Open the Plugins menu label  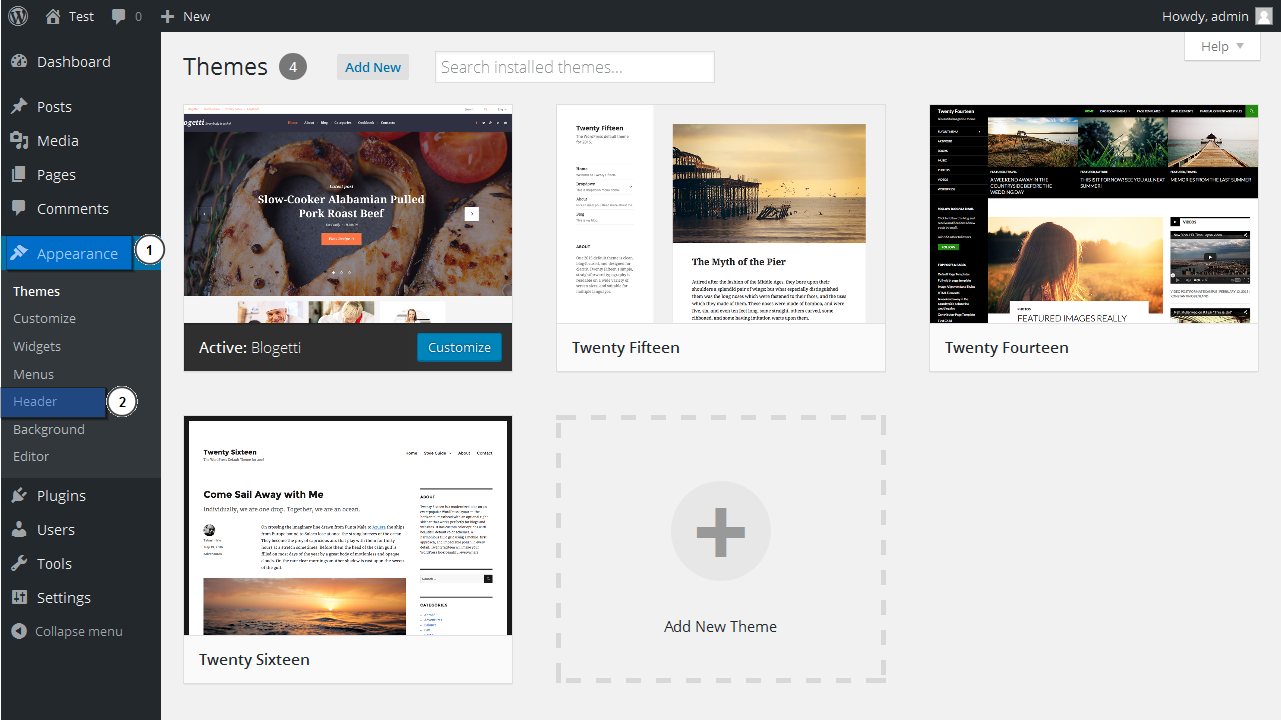click(61, 495)
